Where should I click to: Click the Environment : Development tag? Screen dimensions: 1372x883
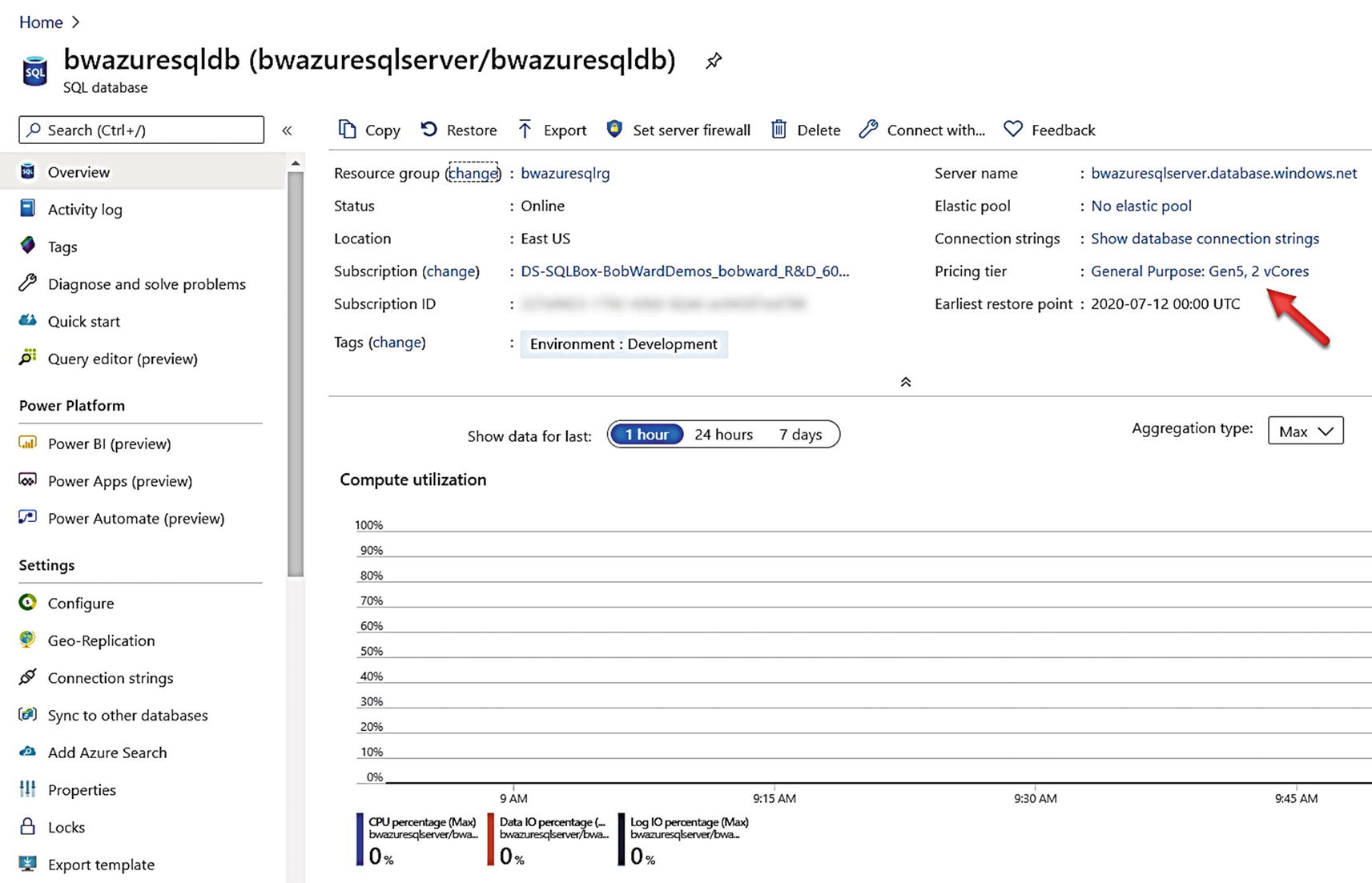624,344
